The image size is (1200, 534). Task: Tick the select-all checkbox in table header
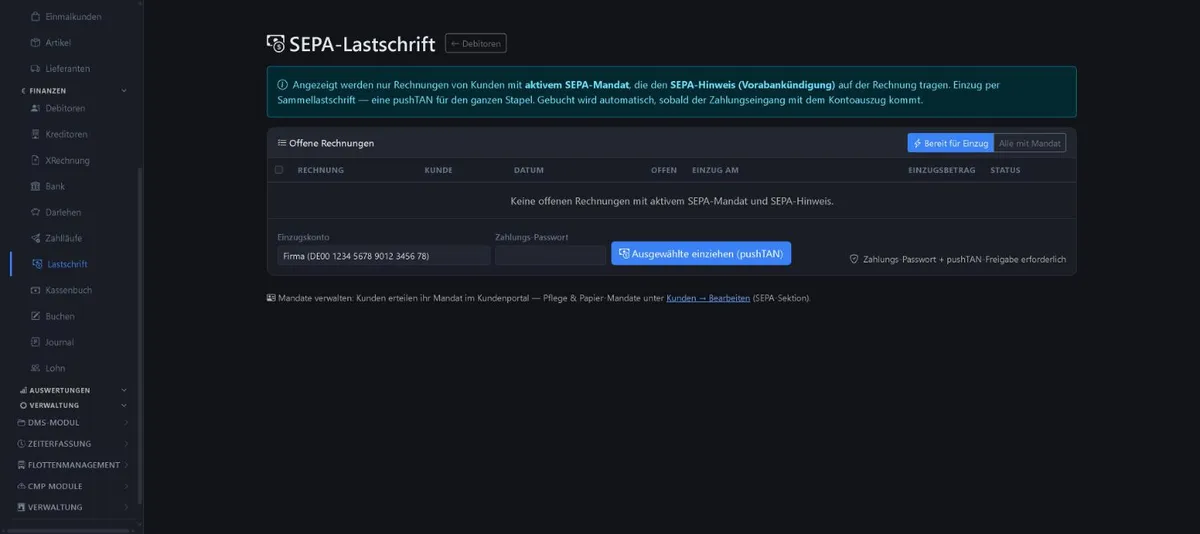coord(279,170)
